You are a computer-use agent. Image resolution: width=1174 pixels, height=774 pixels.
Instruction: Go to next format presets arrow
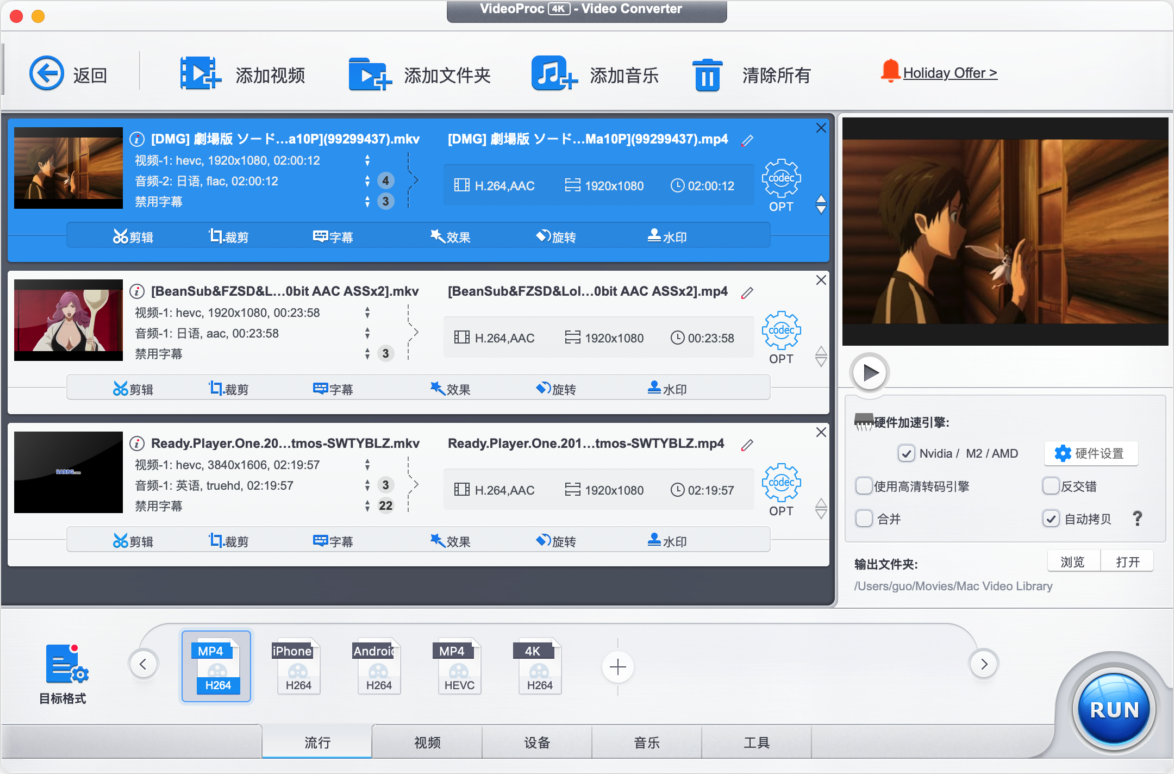coord(984,663)
